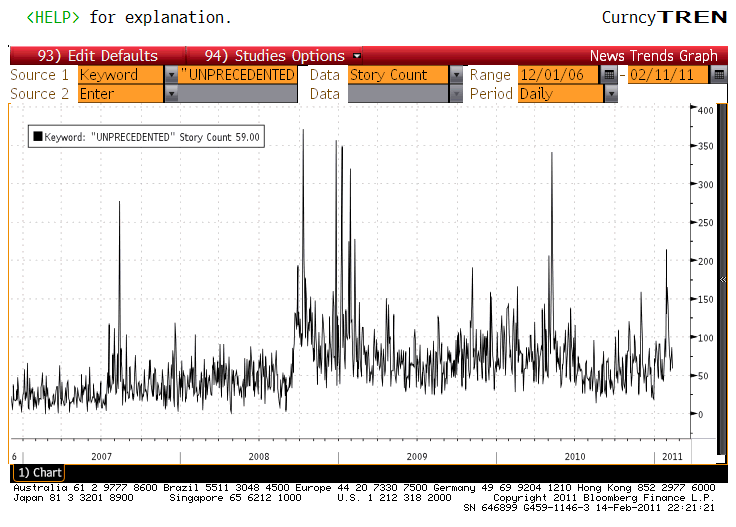
Task: Open Source 1 Keyword dropdown arrow
Action: click(171, 75)
